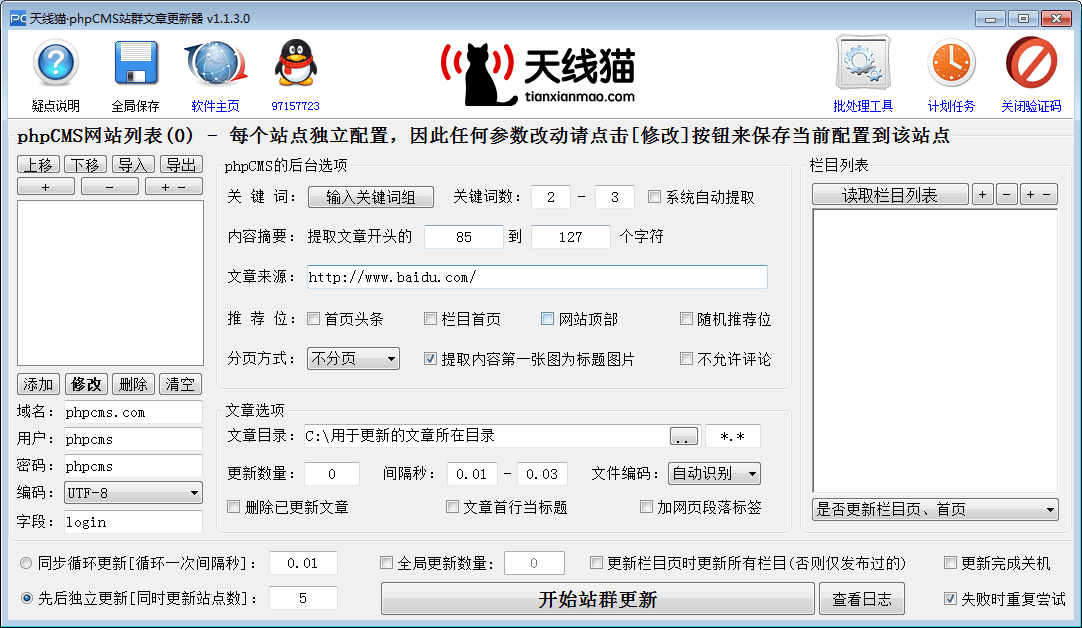Click the 关键词数 minimum field 2

tap(551, 197)
